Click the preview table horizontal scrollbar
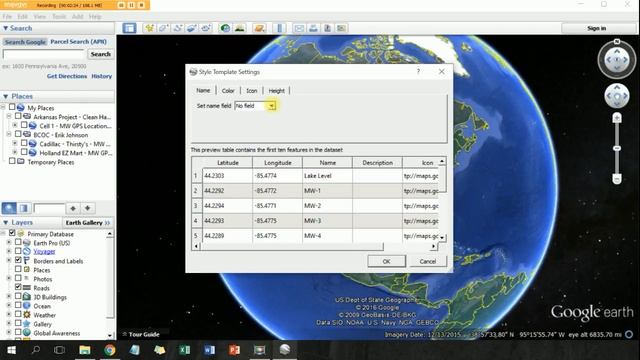 point(292,246)
